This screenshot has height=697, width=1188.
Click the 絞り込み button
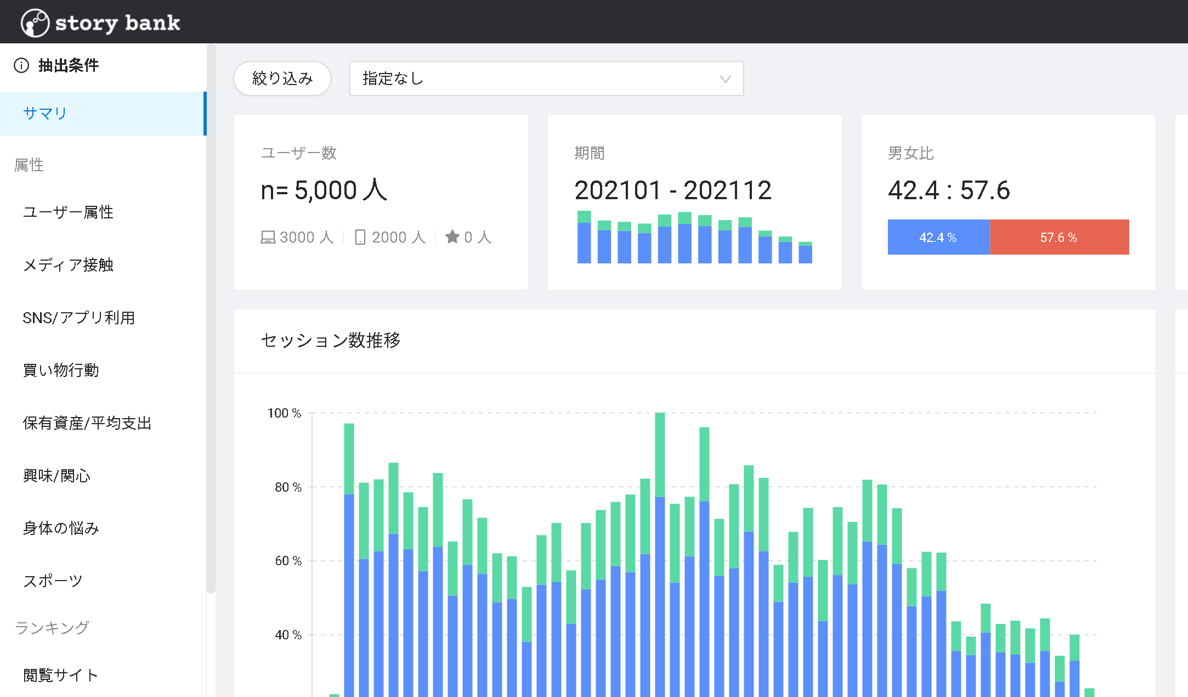tap(283, 79)
